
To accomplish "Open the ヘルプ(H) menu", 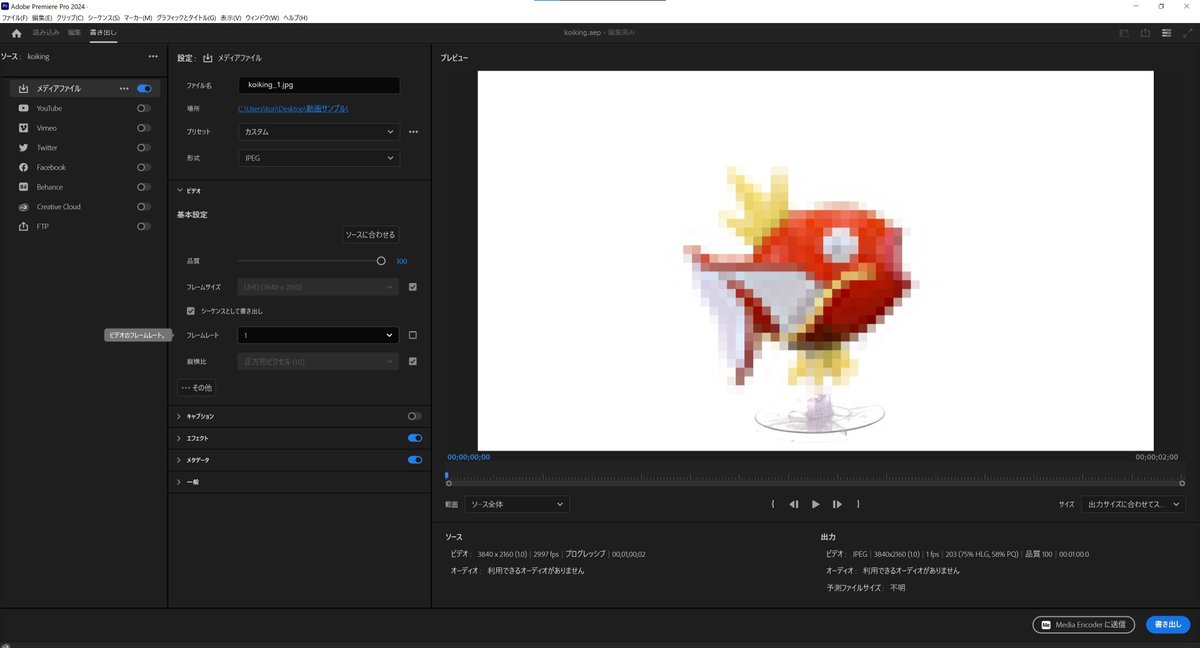I will [295, 18].
